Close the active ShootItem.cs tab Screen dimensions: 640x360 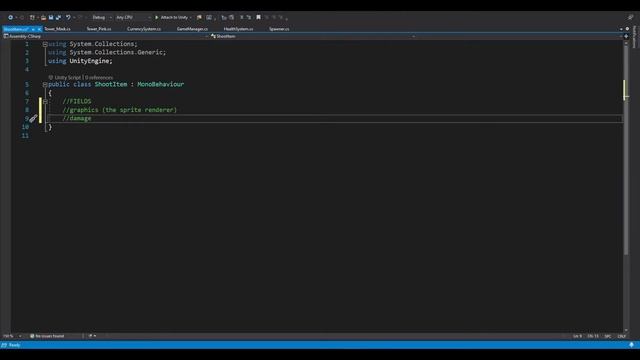39,29
